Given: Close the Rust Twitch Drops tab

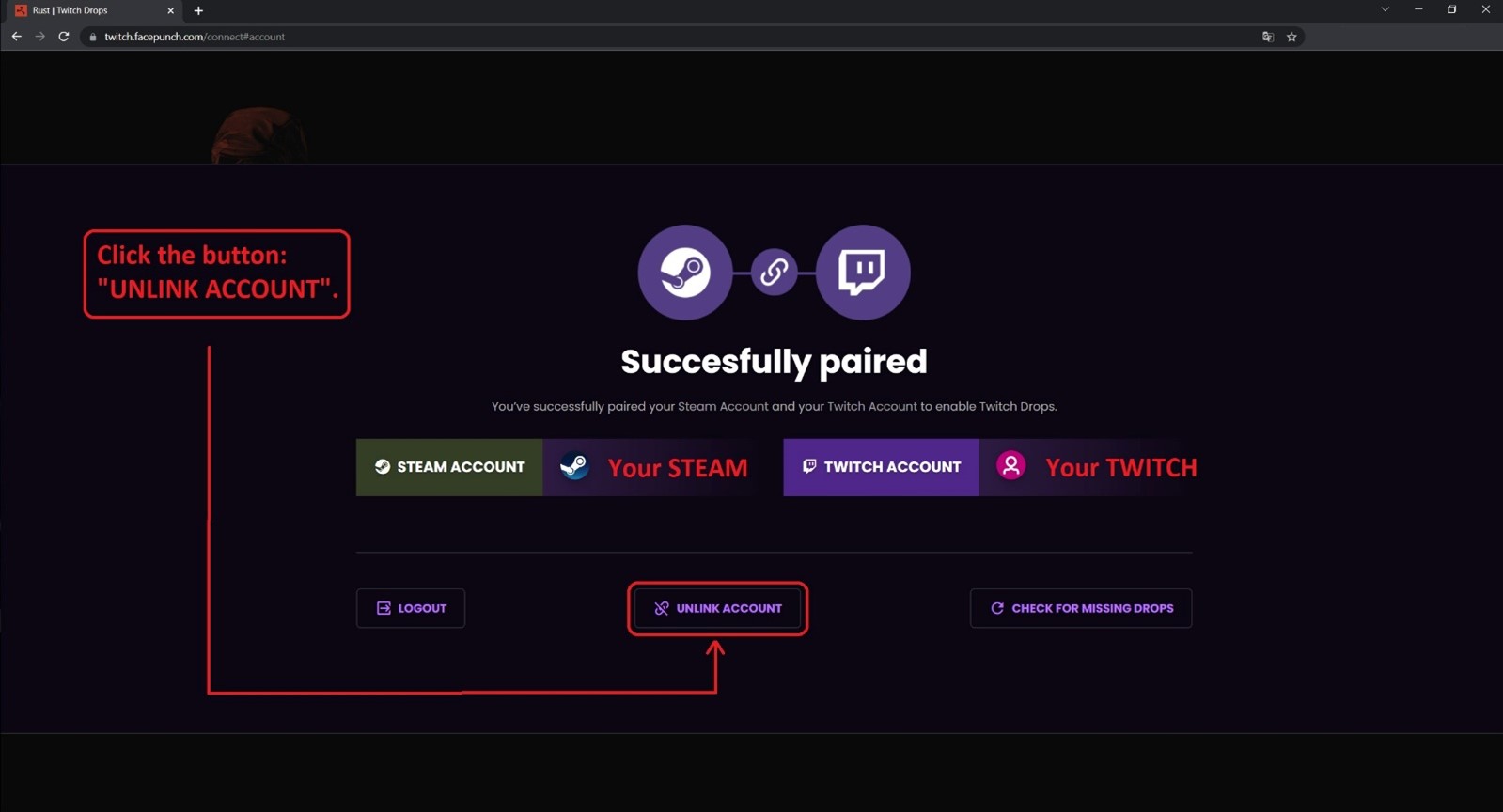Looking at the screenshot, I should point(170,10).
